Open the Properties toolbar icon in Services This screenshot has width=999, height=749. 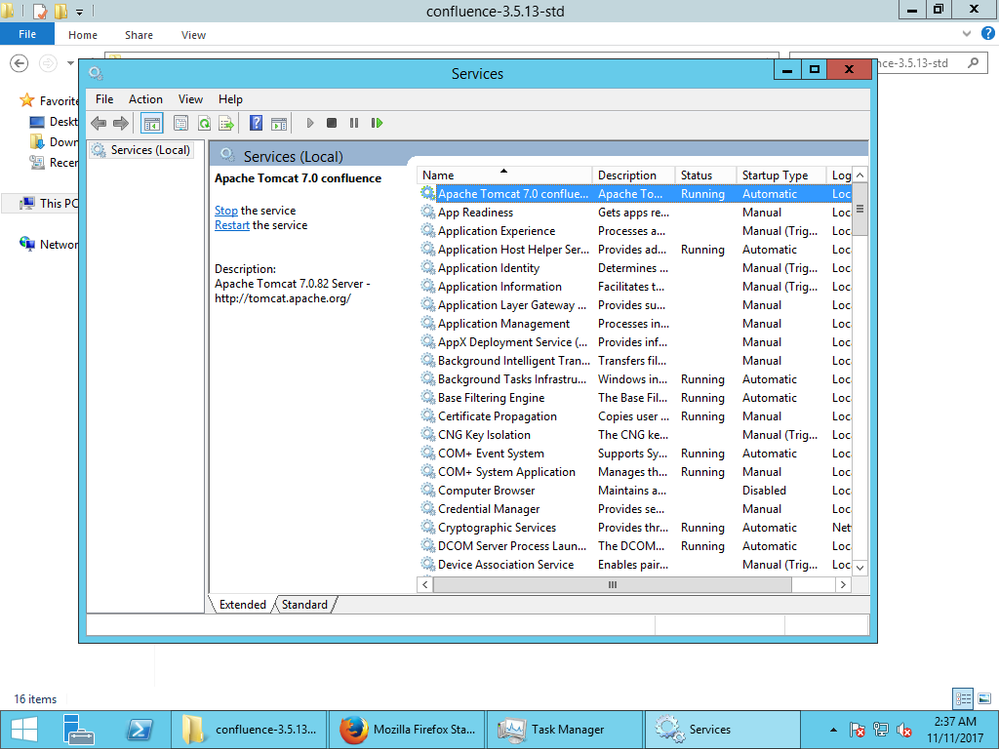[181, 123]
